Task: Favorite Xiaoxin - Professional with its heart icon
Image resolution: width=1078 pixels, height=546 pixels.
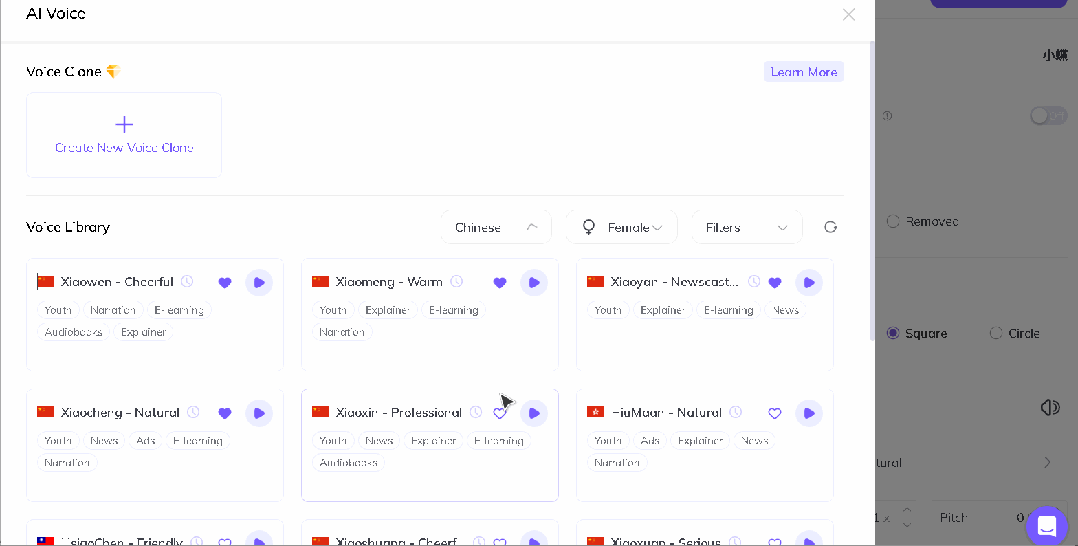Action: (x=500, y=413)
